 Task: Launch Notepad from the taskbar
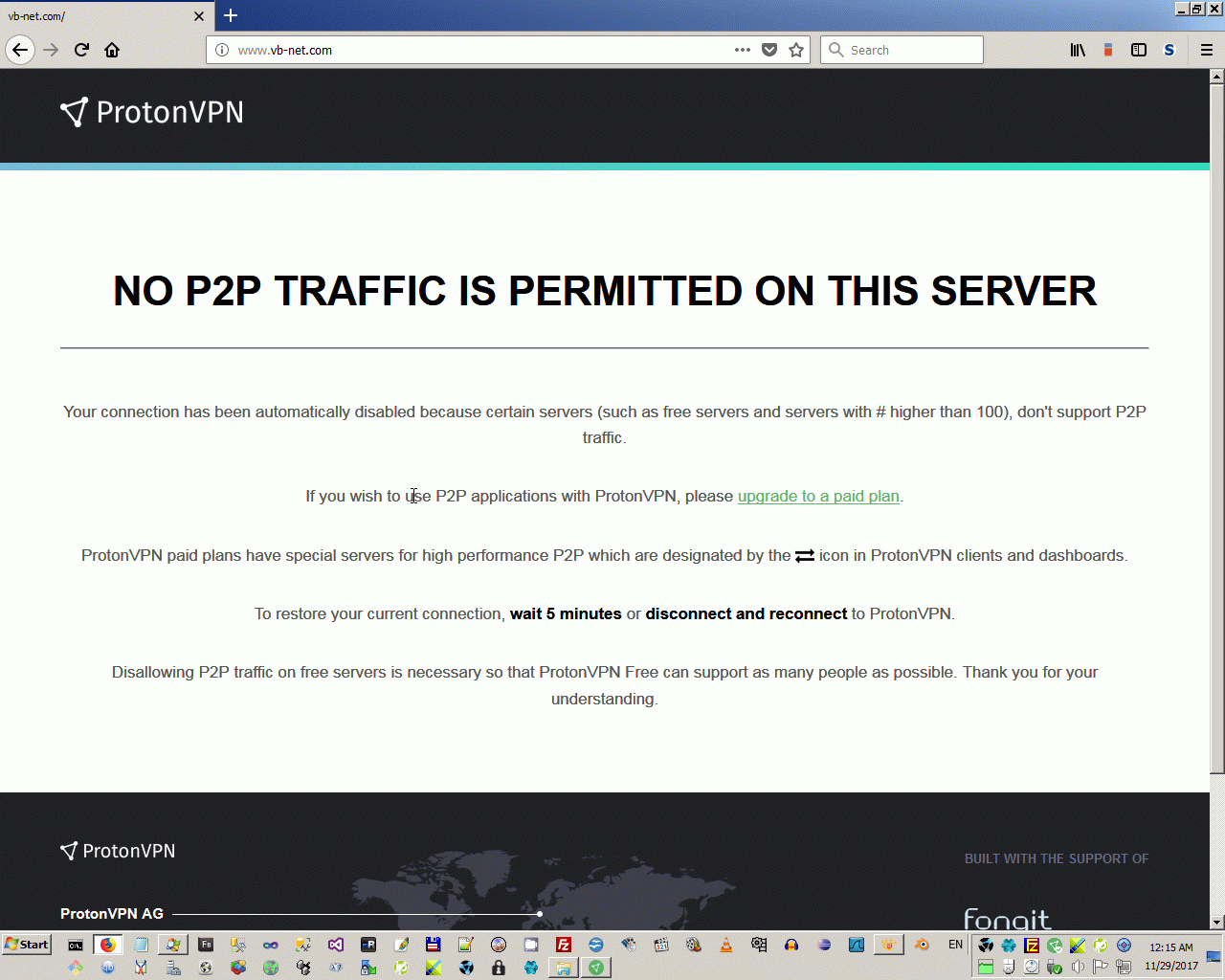tap(141, 945)
